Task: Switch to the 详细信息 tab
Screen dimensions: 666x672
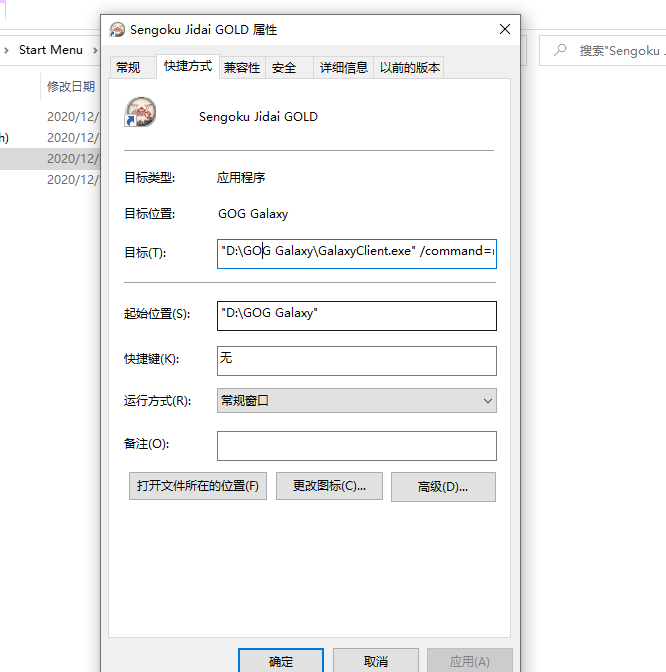Action: tap(343, 67)
